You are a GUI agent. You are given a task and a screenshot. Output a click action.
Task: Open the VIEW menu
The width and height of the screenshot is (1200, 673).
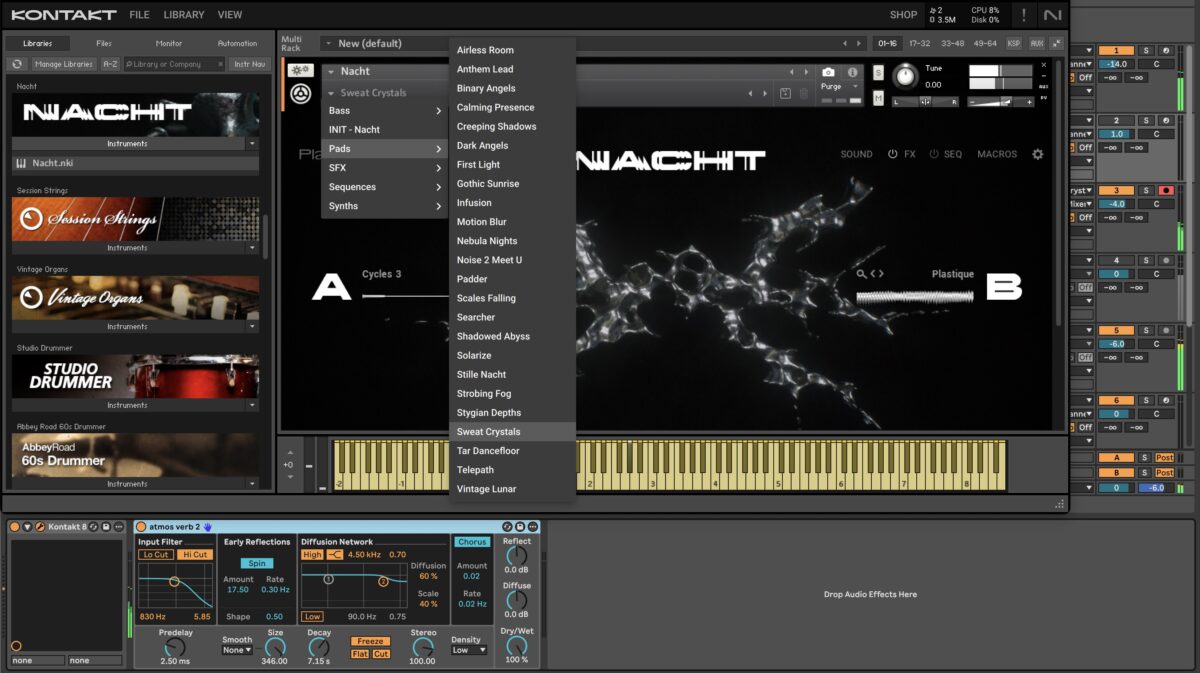click(x=230, y=15)
